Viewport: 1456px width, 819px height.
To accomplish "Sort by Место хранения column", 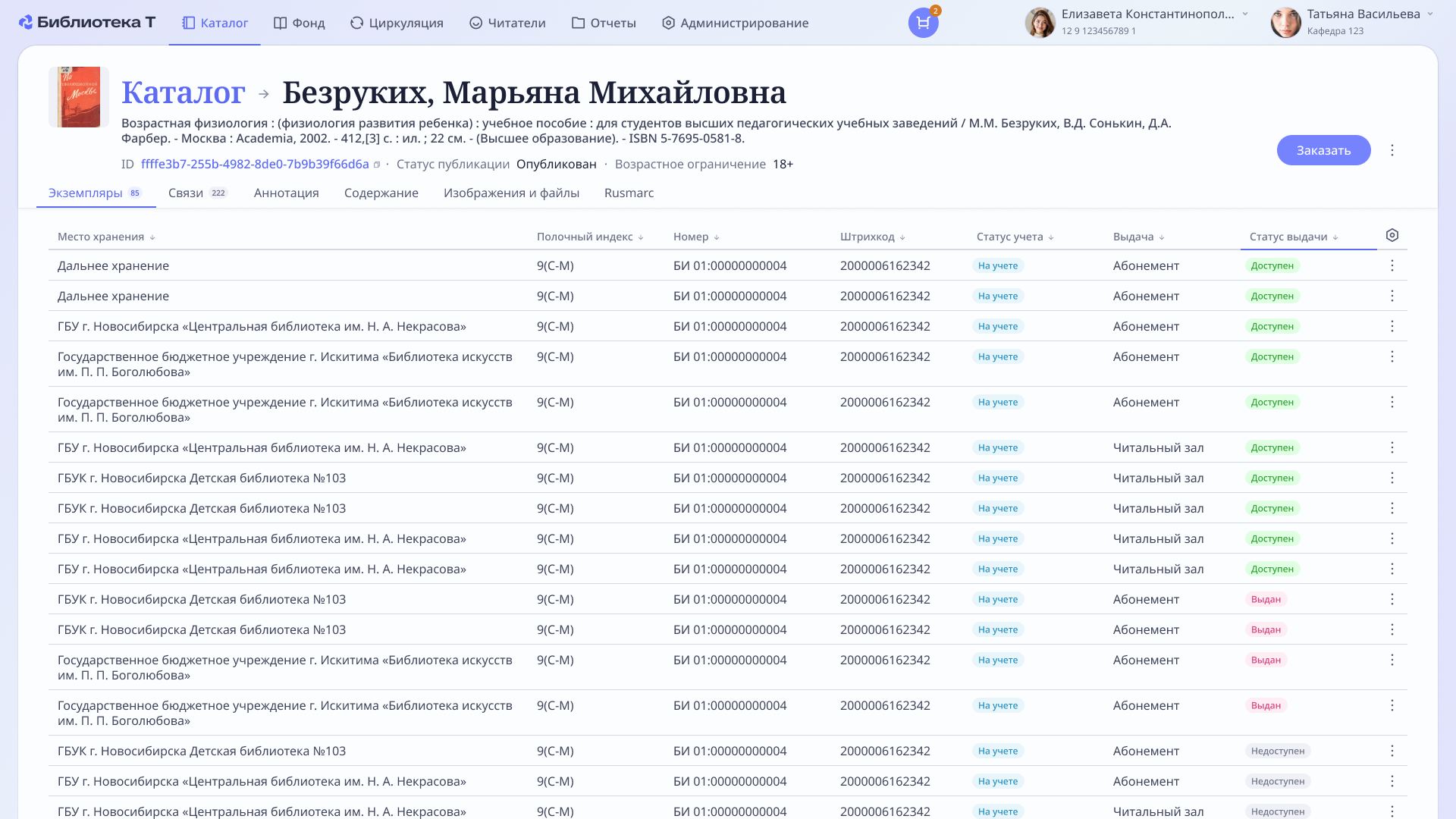I will point(153,237).
